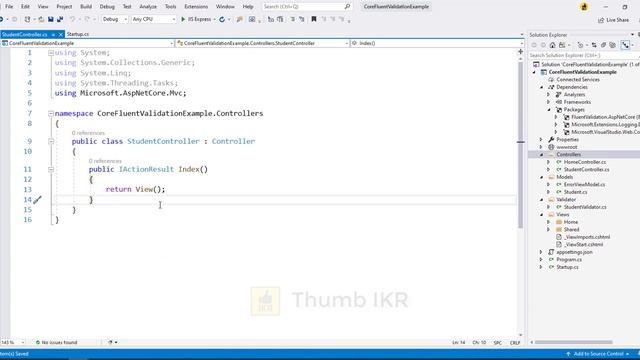
Task: Click the 0 references link above Index method
Action: coord(105,161)
